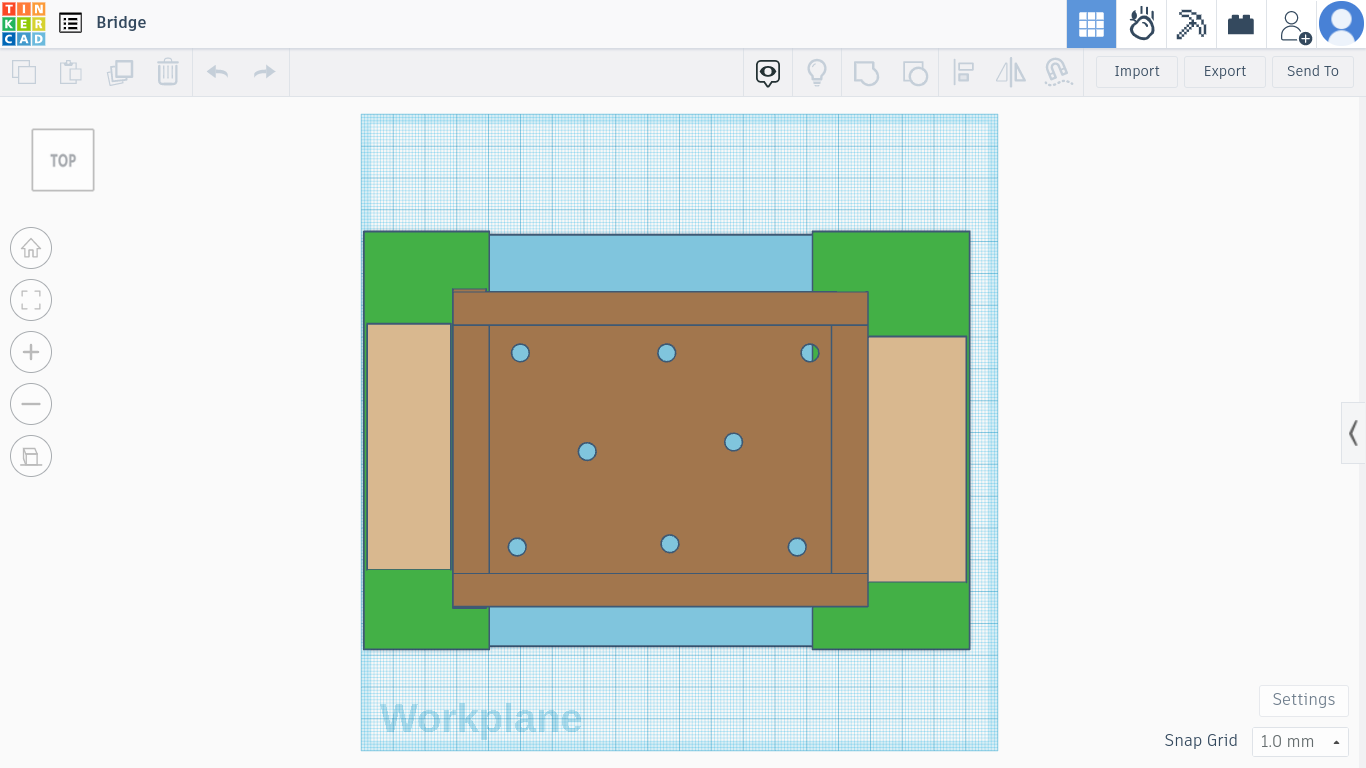Toggle notes visibility with the speech-bubble eye

click(767, 72)
